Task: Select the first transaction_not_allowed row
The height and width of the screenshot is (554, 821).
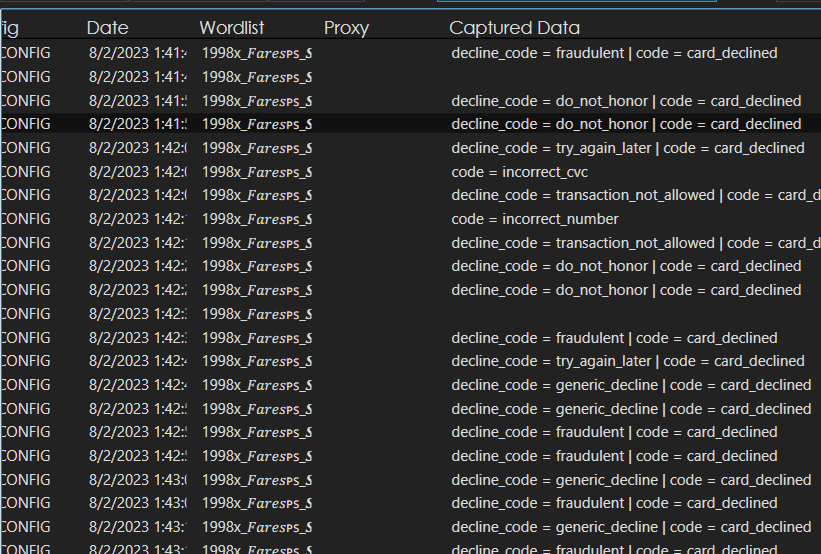Action: [634, 195]
